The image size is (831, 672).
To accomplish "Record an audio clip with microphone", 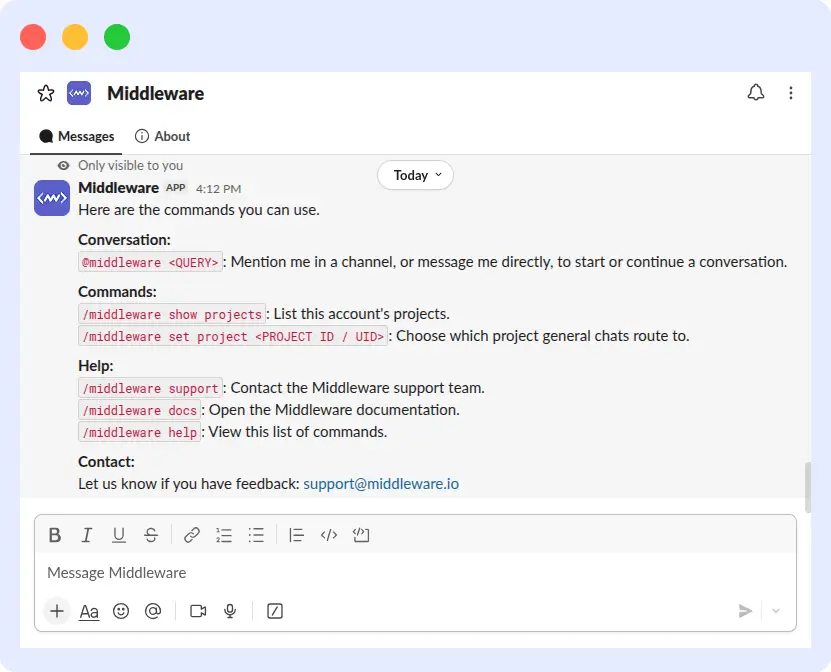I will [230, 611].
